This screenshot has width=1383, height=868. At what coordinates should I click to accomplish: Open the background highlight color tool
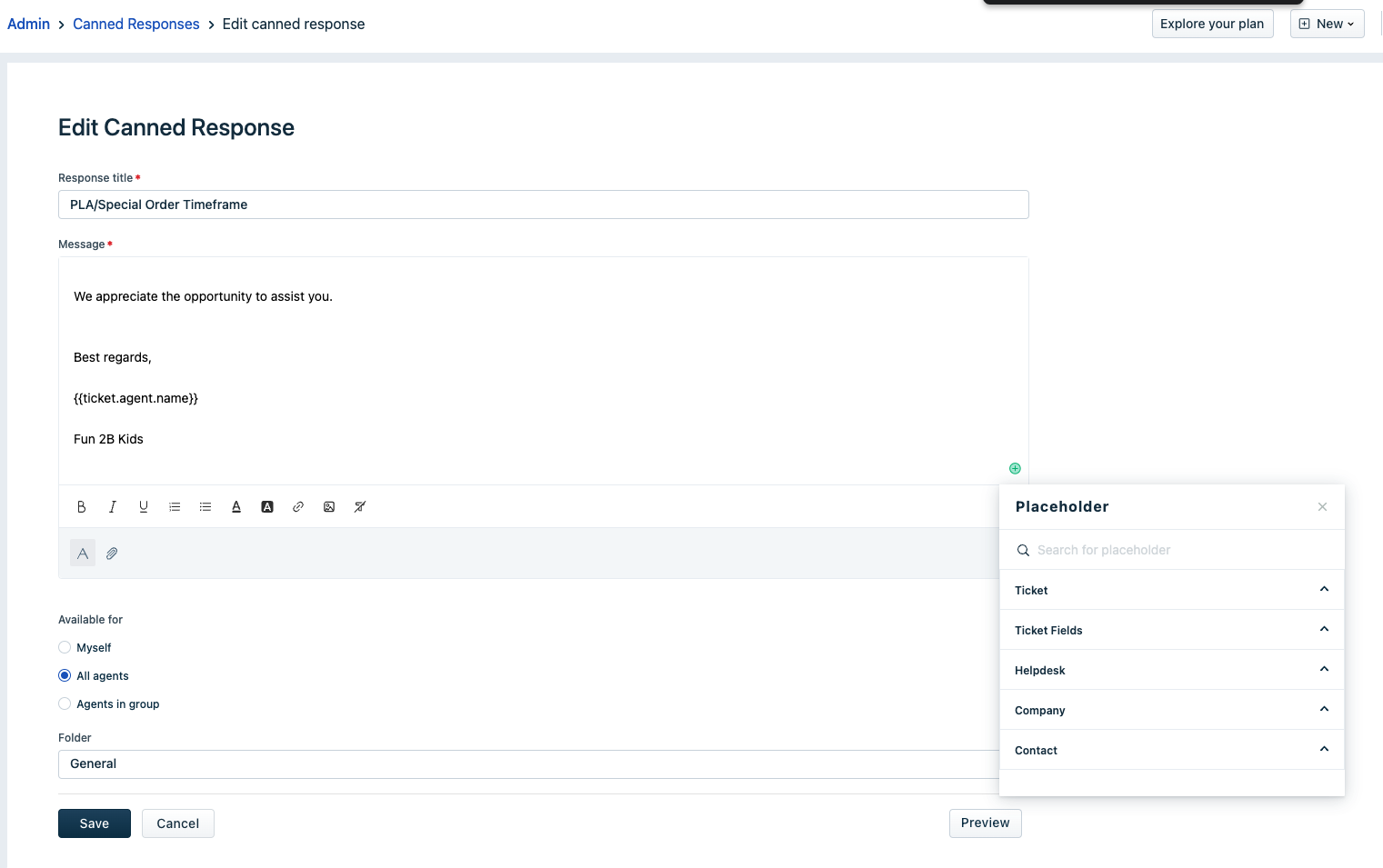267,507
